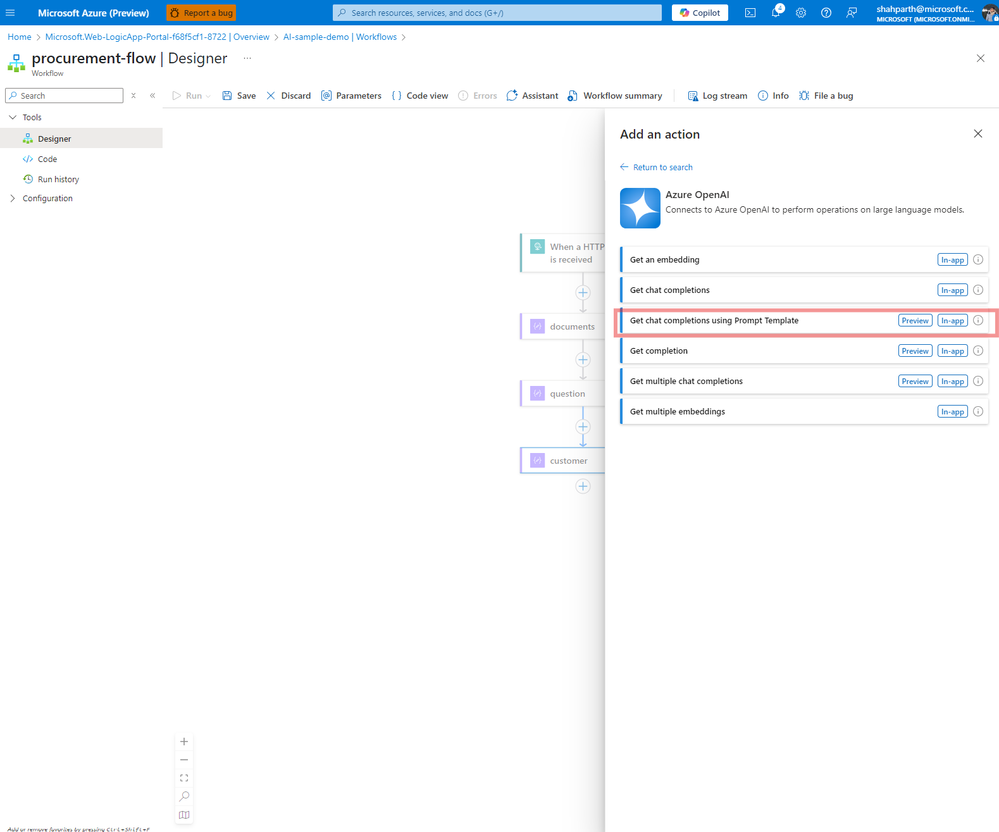Select the customer workflow node
The height and width of the screenshot is (832, 999).
point(563,461)
